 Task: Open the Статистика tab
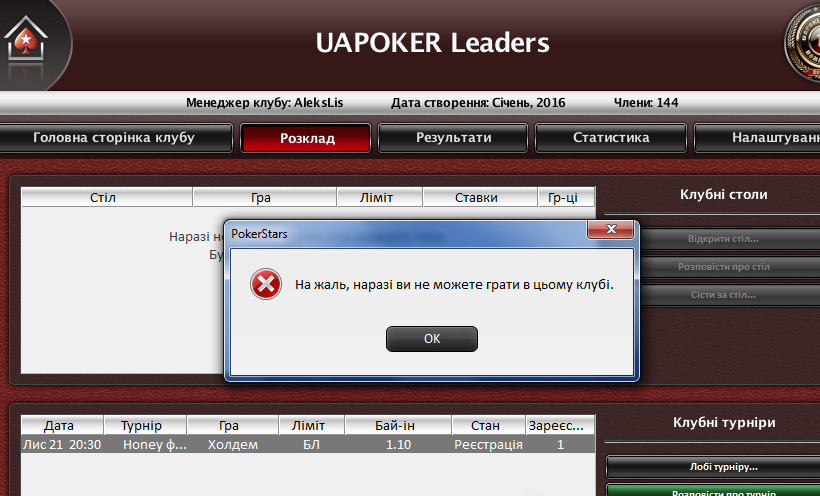coord(611,138)
